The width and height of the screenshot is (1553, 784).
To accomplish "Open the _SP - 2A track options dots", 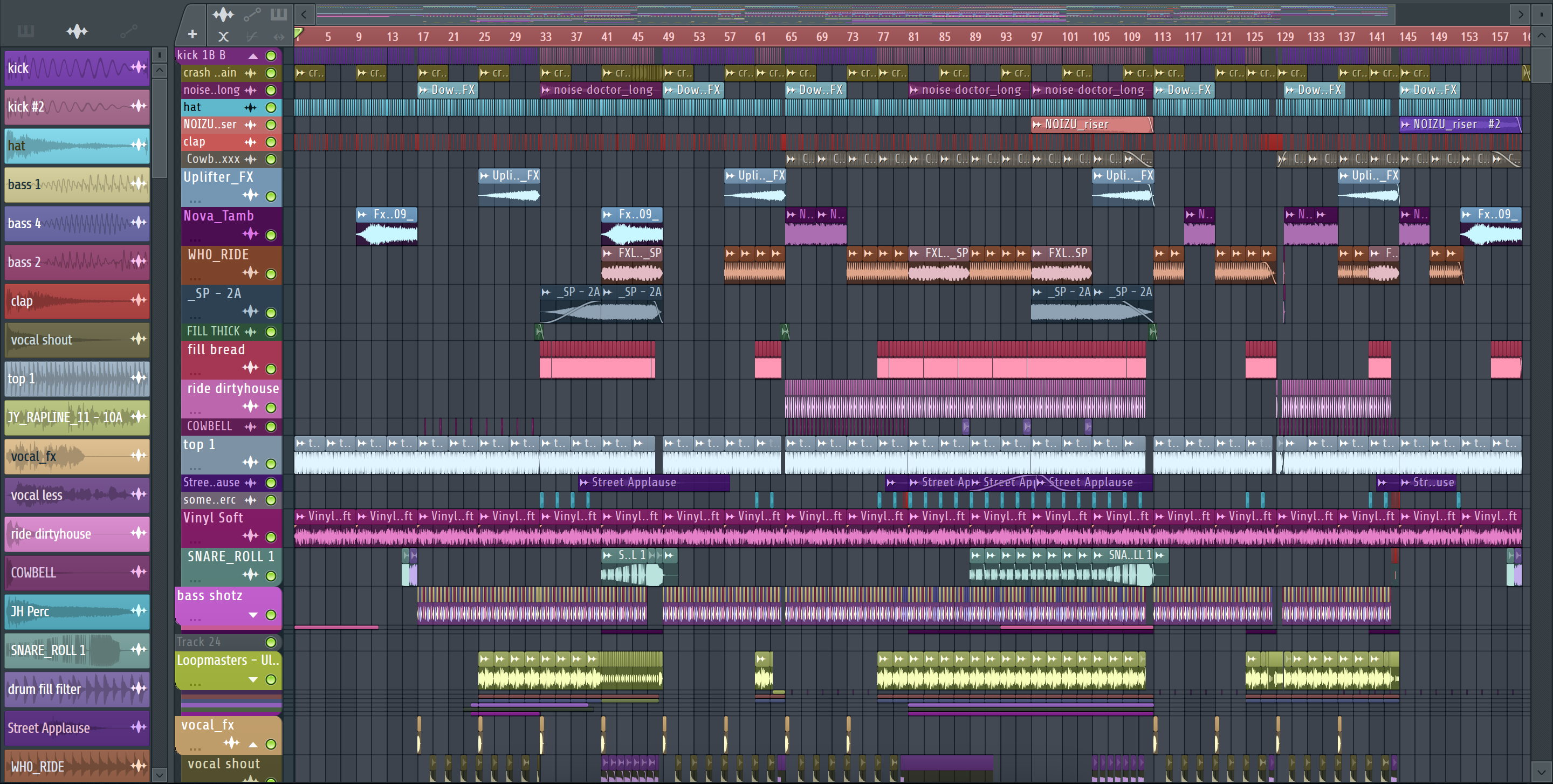I will 195,318.
